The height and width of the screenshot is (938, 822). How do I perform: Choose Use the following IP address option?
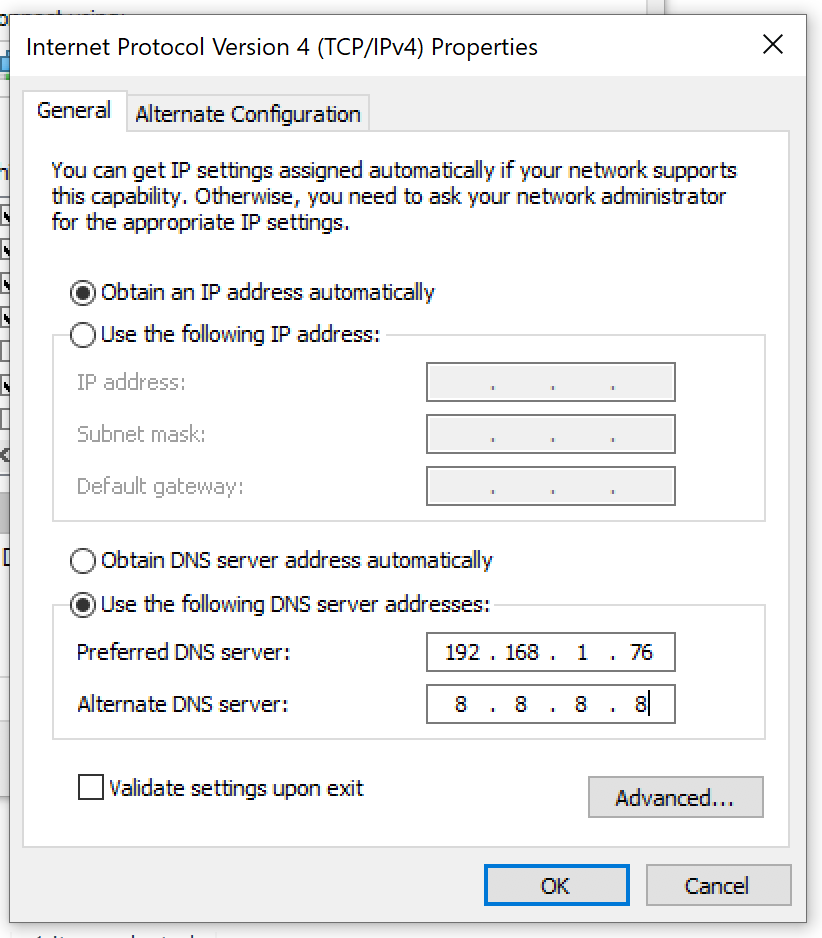84,335
